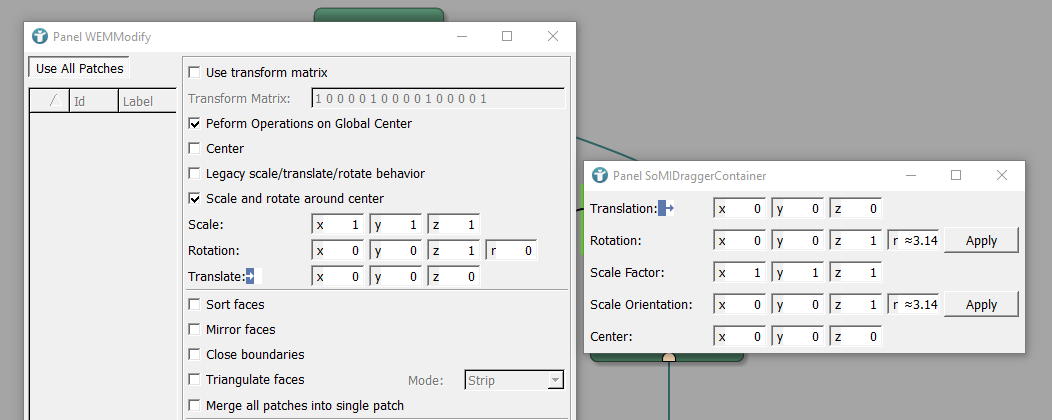Screen dimensions: 1052x420
Task: Click the SoMIDraggerContainer panel logo icon
Action: click(x=600, y=175)
